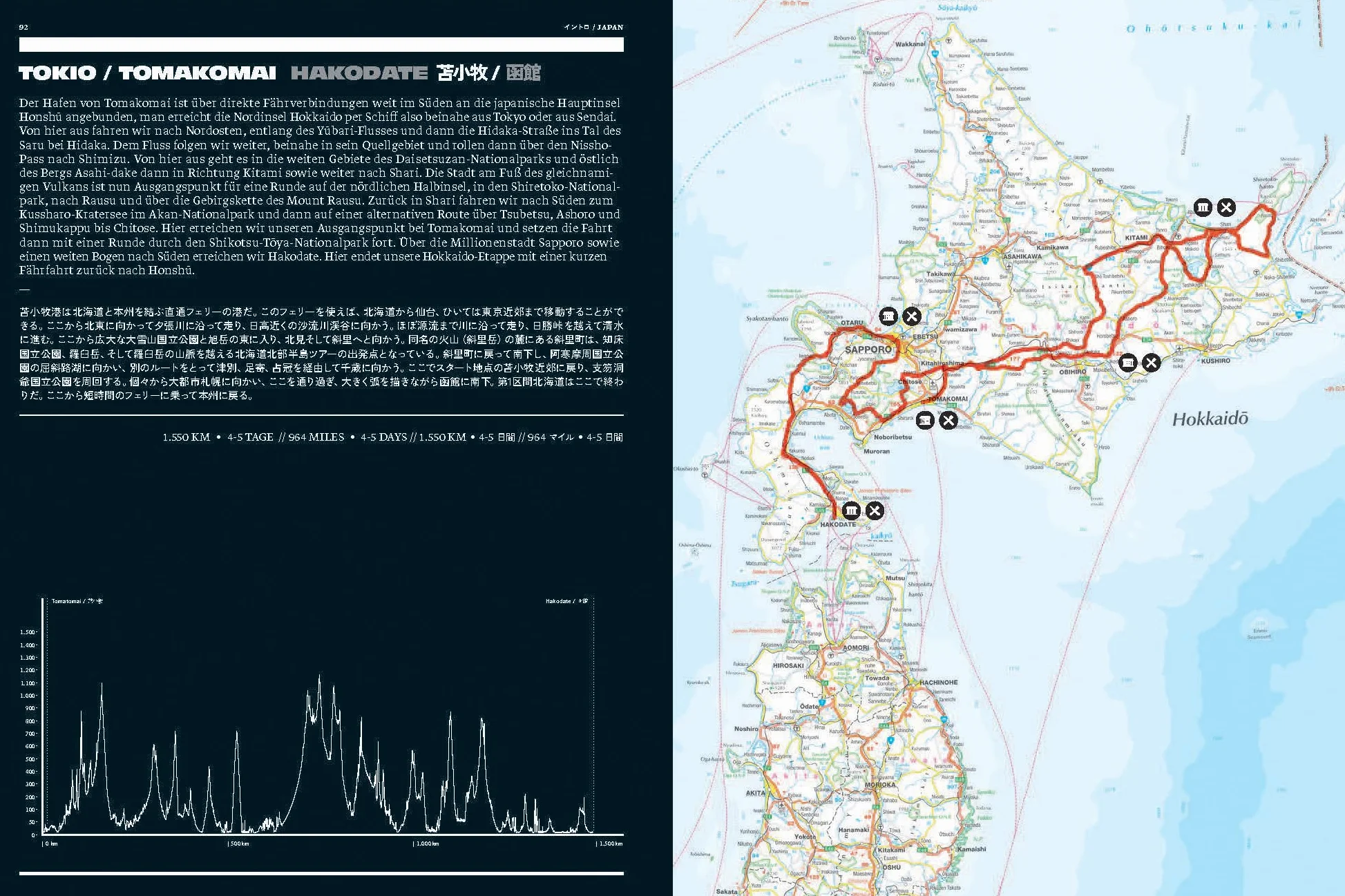1345x896 pixels.
Task: Click the "Kamikawa" label on map
Action: click(1052, 247)
